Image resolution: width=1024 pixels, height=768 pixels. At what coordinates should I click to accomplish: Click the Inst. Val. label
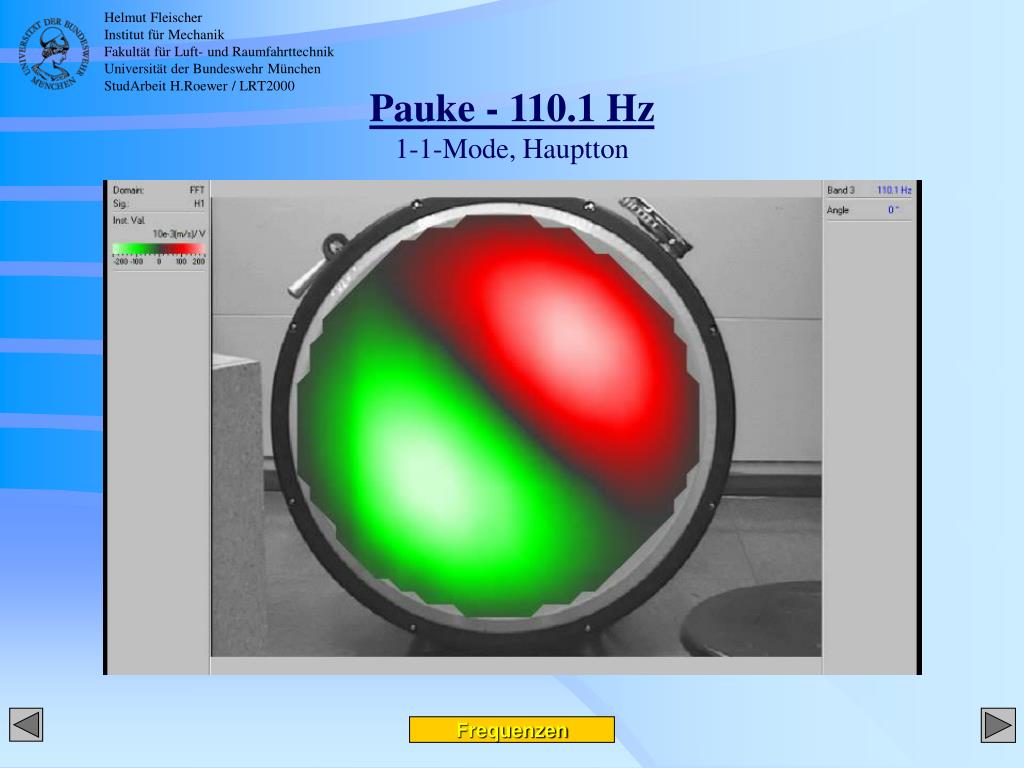coord(129,220)
